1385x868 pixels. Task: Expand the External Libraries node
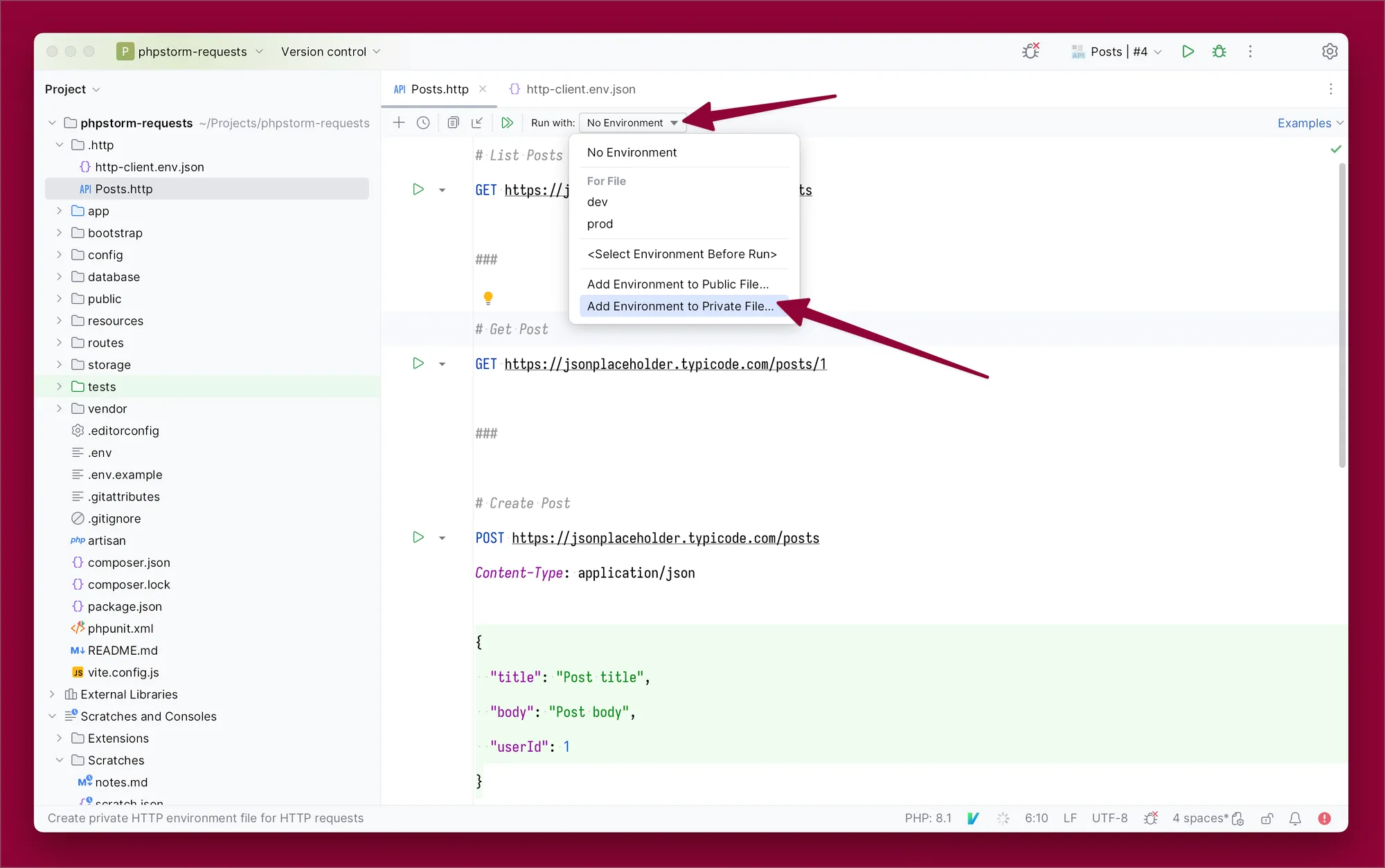click(x=52, y=694)
